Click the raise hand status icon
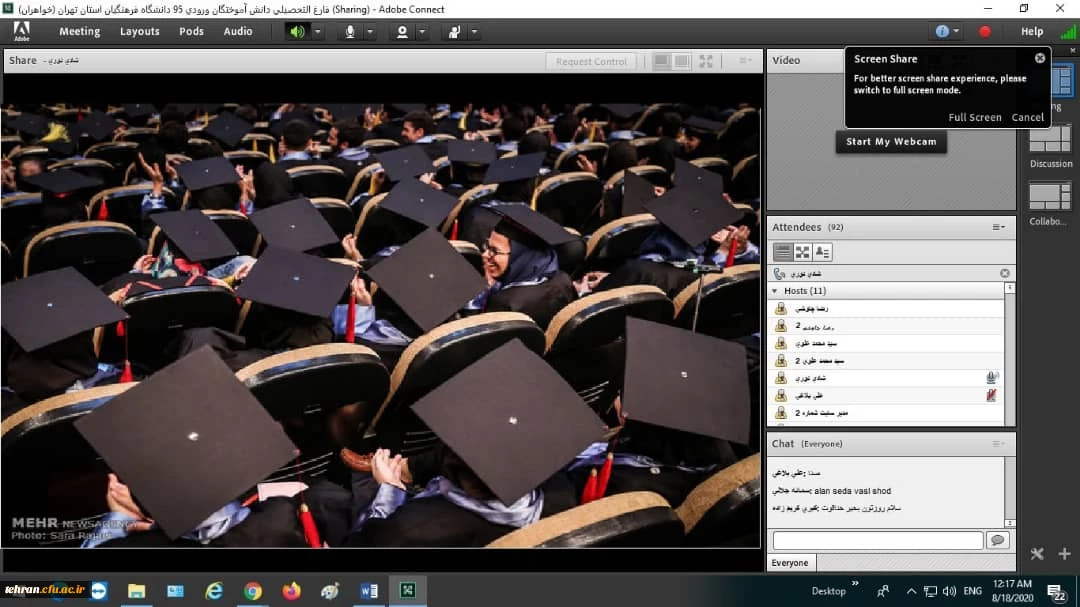Viewport: 1080px width, 607px height. [x=454, y=31]
